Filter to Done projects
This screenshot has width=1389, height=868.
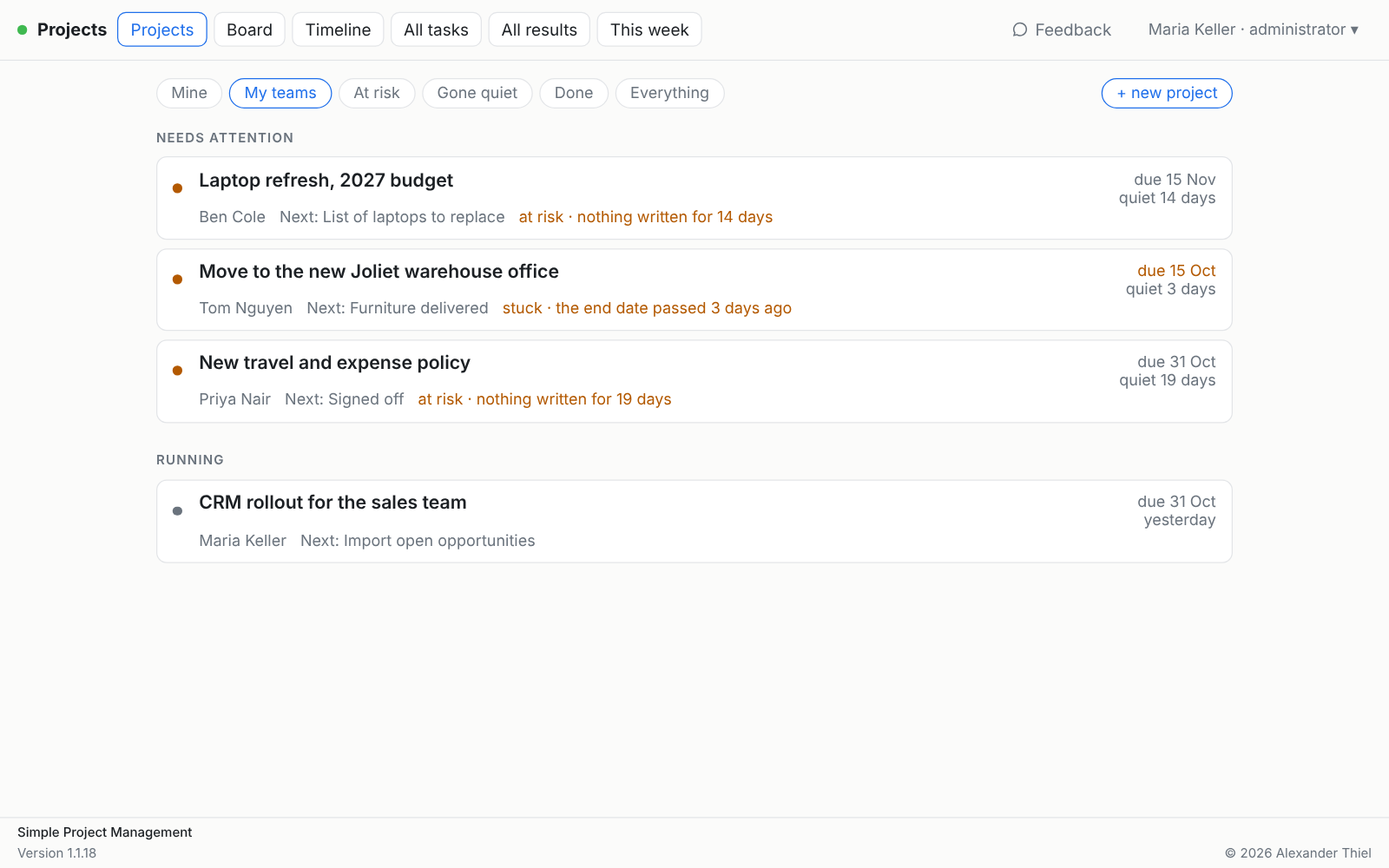[x=574, y=93]
